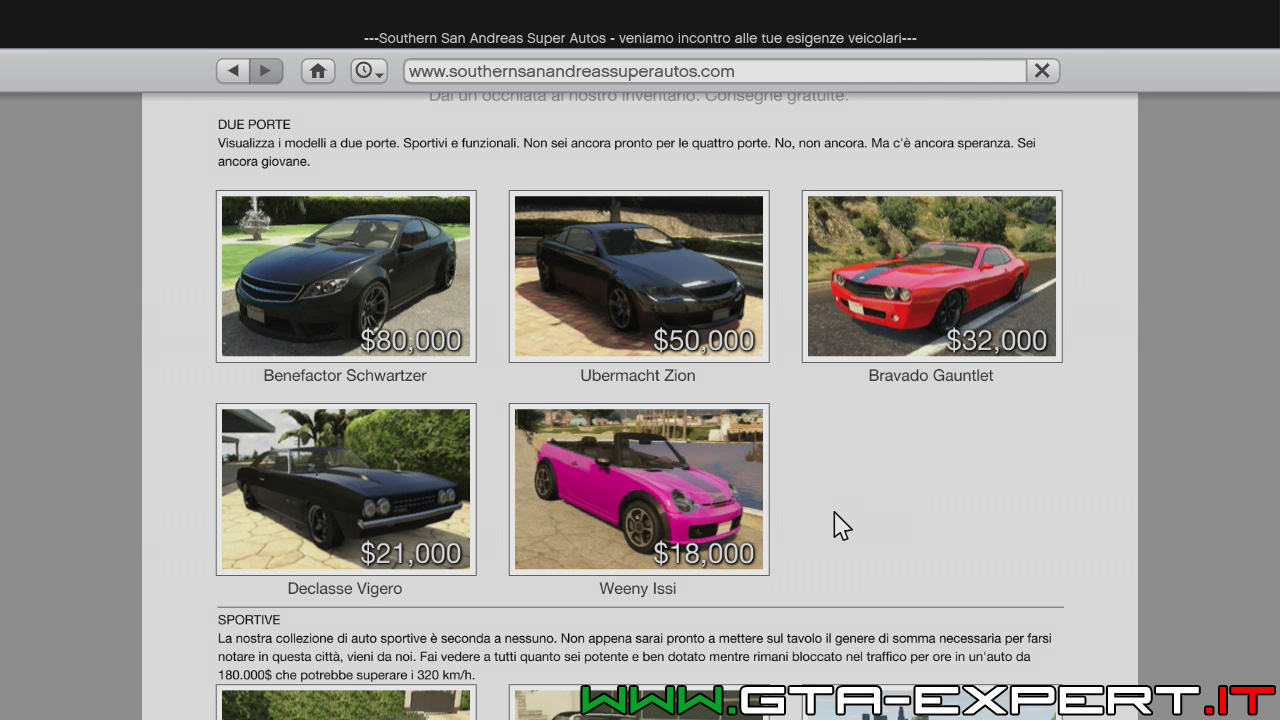The image size is (1280, 720).
Task: Click the Declasse Vigero name label
Action: pos(345,589)
